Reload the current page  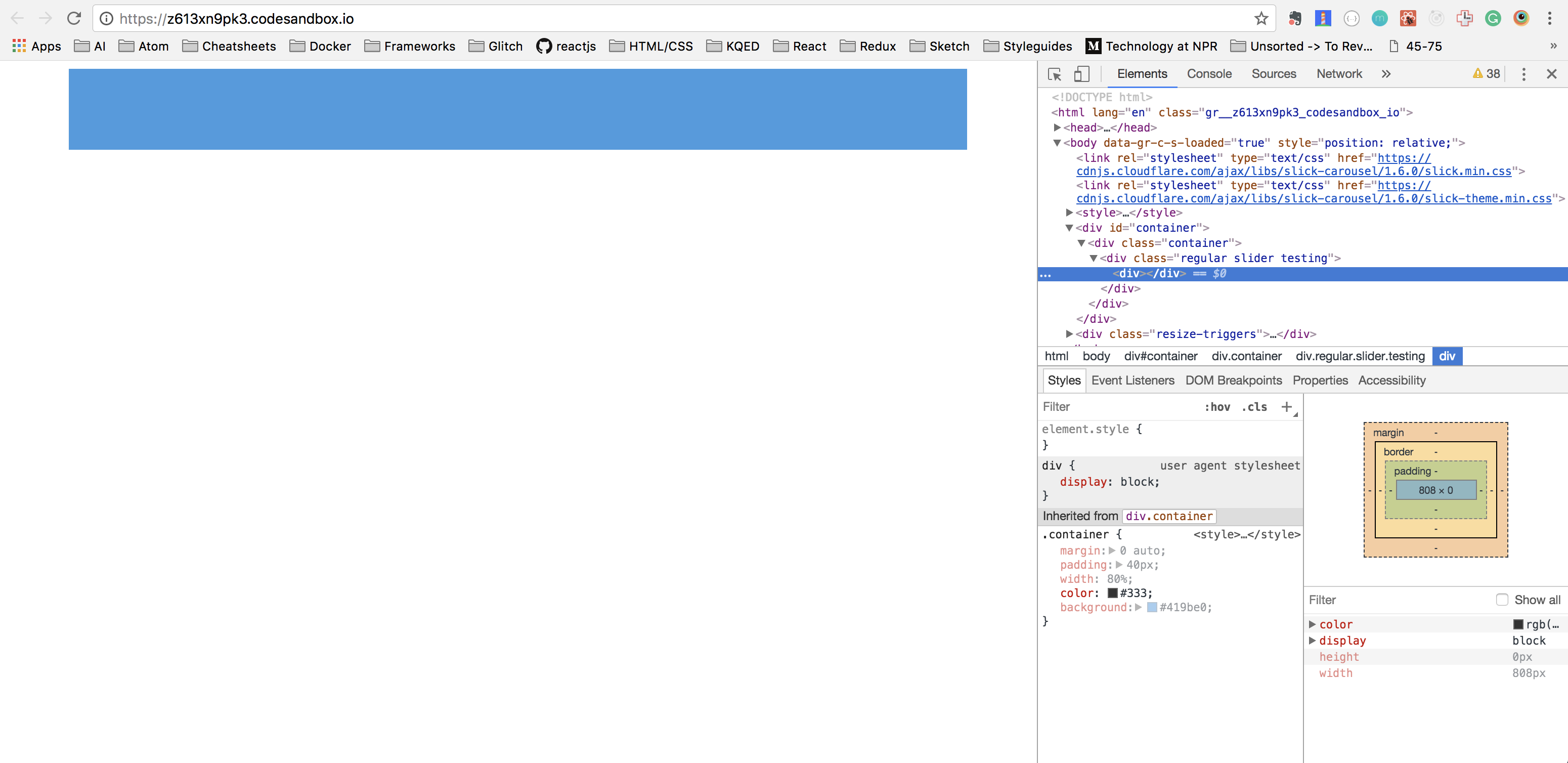[74, 18]
